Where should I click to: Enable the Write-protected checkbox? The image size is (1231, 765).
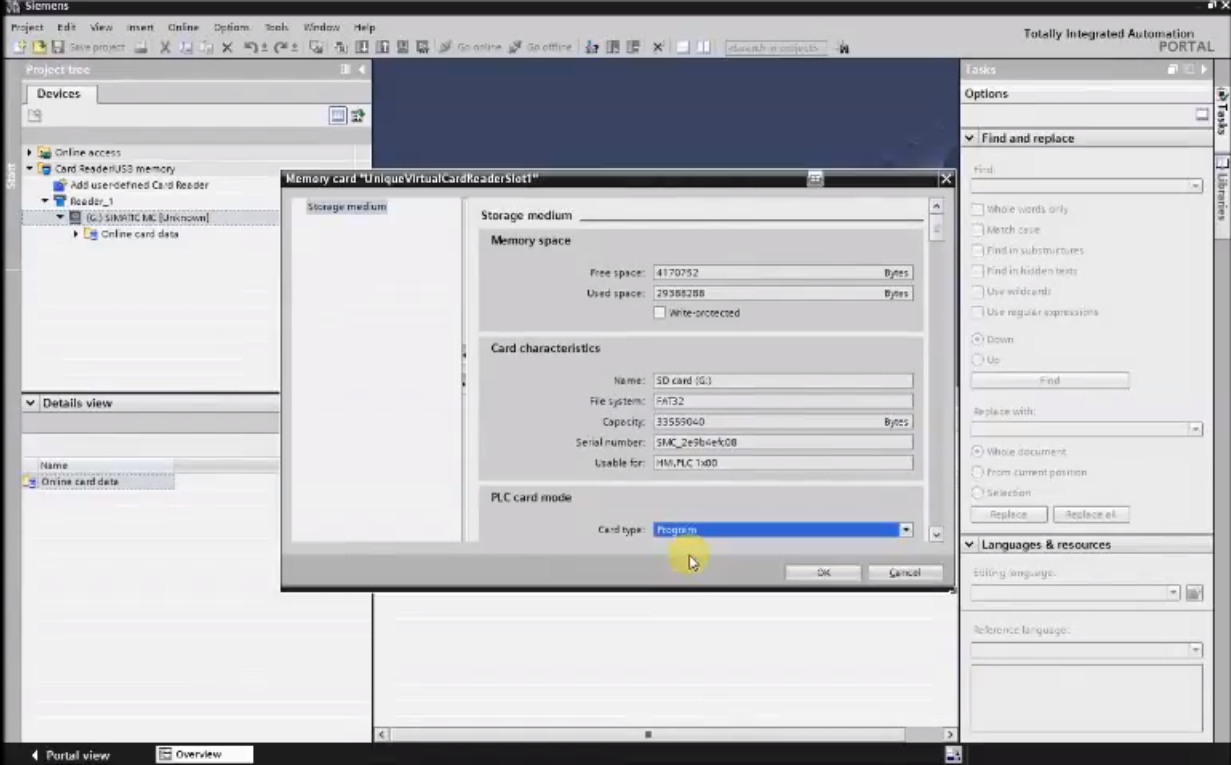click(x=661, y=312)
